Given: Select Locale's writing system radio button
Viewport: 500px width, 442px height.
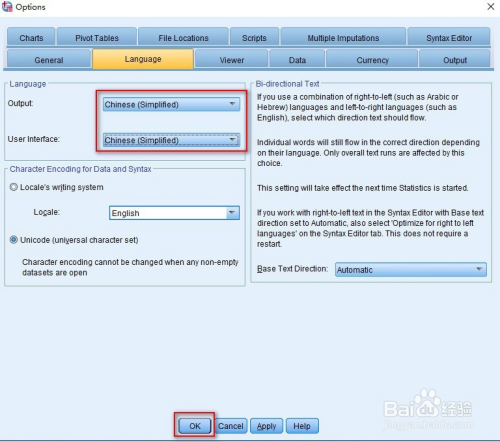Looking at the screenshot, I should tap(14, 187).
